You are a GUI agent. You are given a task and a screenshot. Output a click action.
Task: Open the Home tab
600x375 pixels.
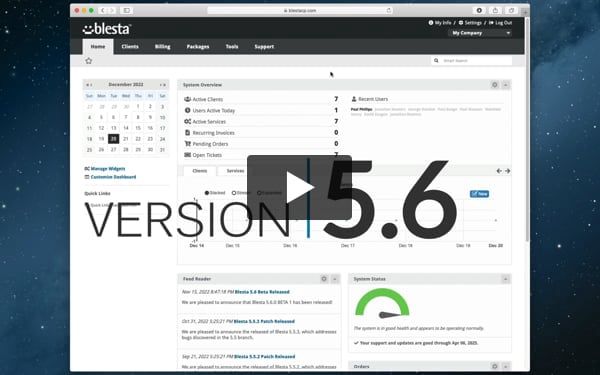pos(98,47)
